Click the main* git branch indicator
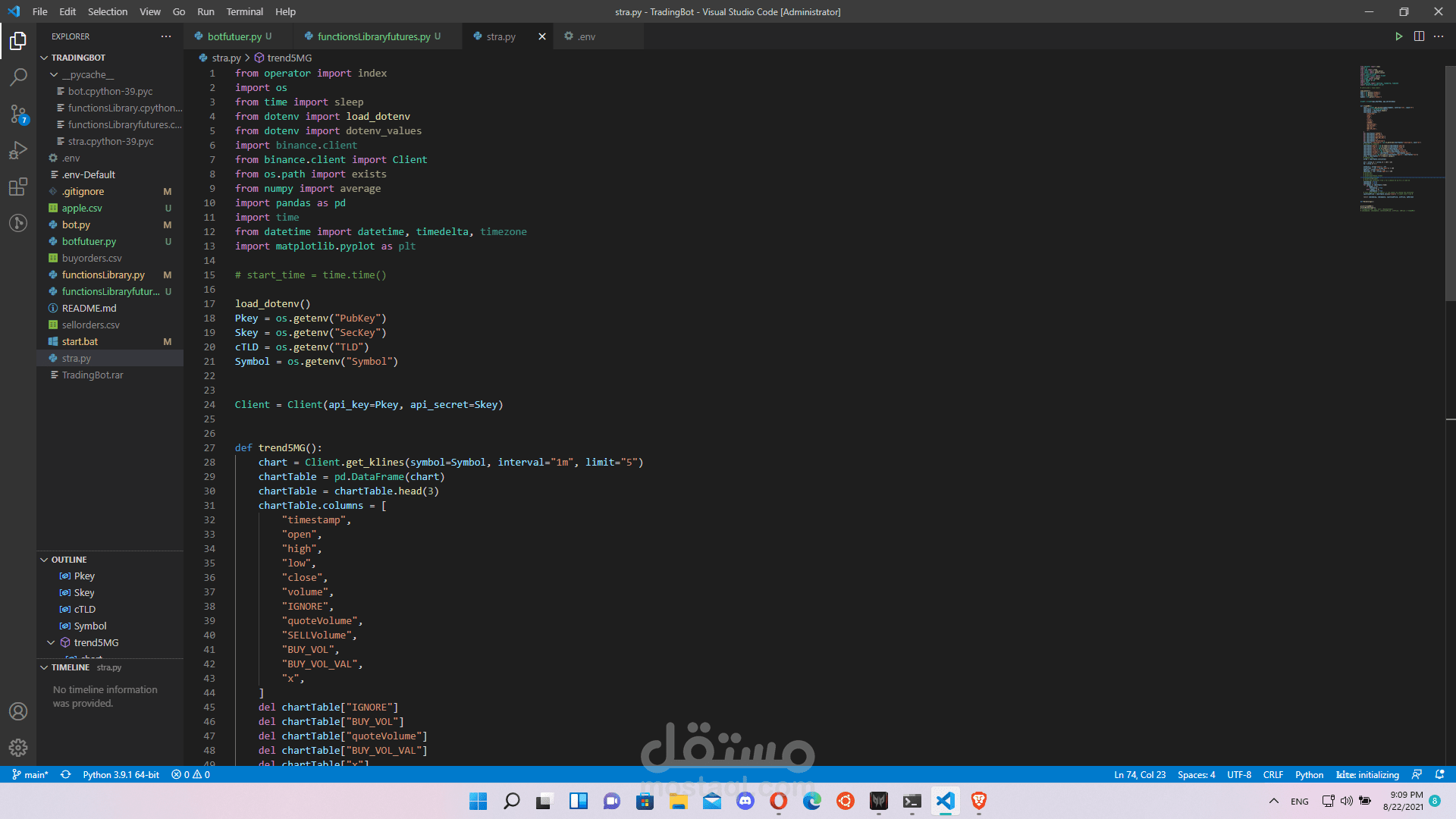Viewport: 1456px width, 819px height. click(30, 774)
